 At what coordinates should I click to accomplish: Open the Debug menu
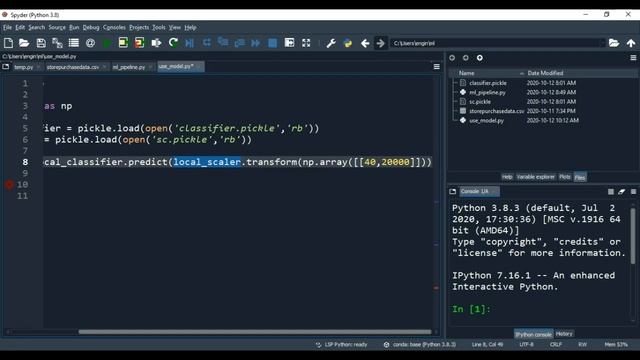91,27
